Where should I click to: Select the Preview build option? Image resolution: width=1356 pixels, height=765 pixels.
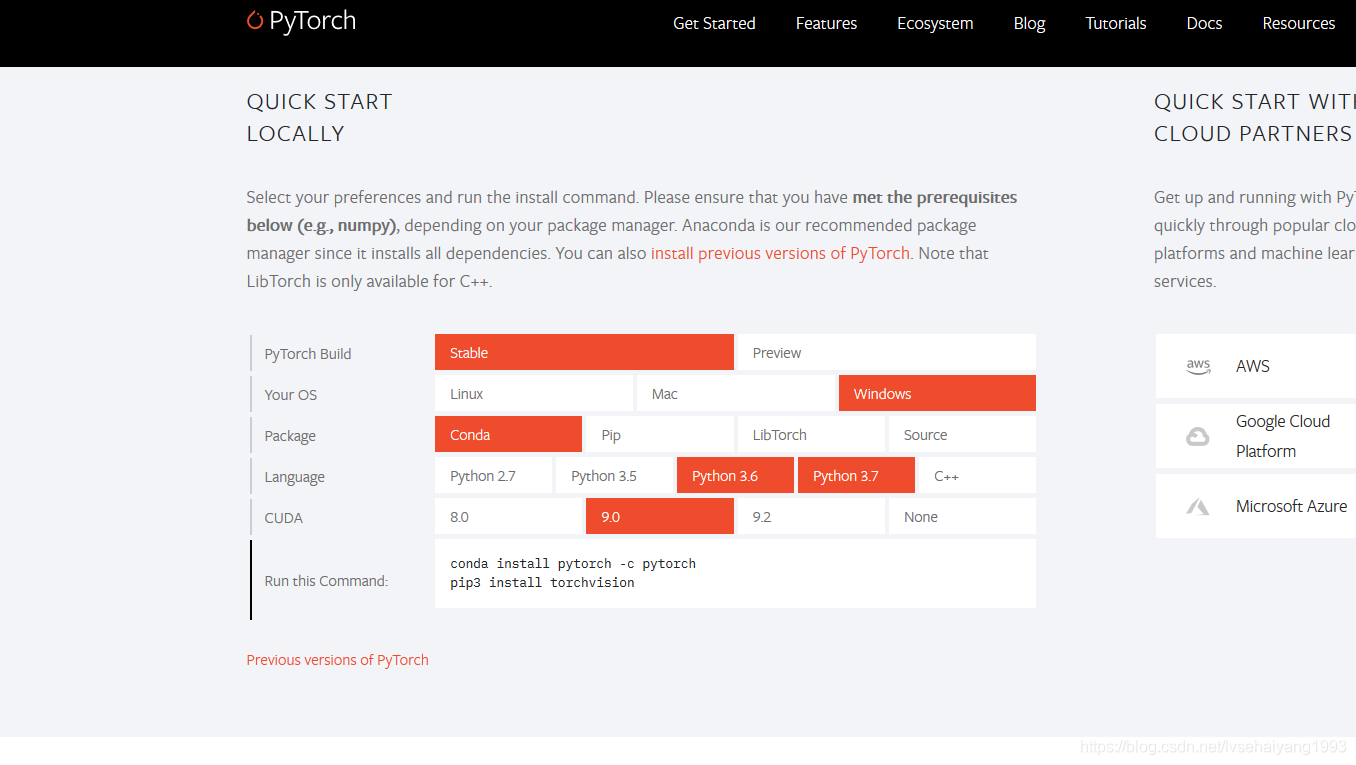886,353
